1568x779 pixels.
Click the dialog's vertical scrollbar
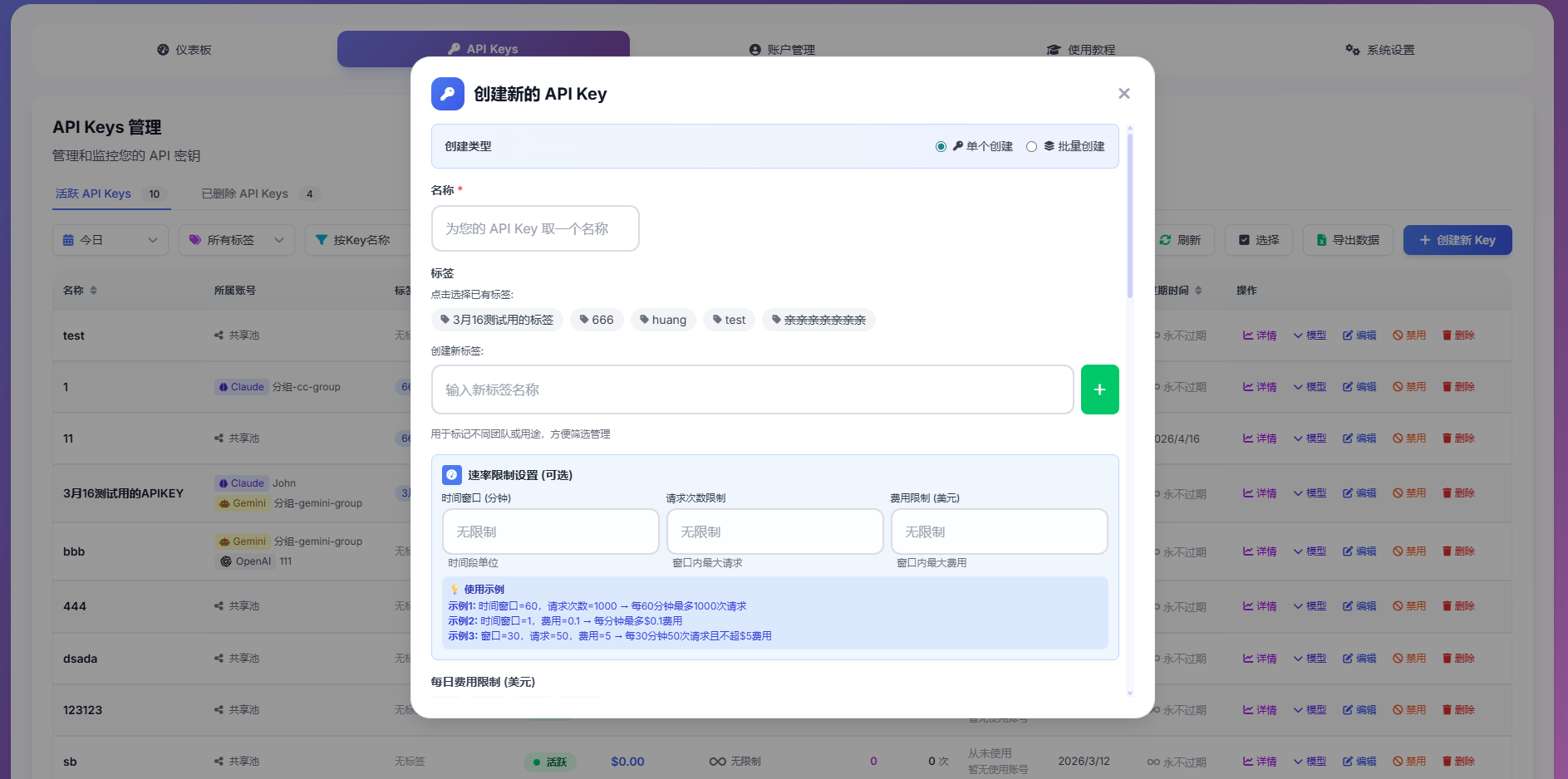pyautogui.click(x=1129, y=216)
